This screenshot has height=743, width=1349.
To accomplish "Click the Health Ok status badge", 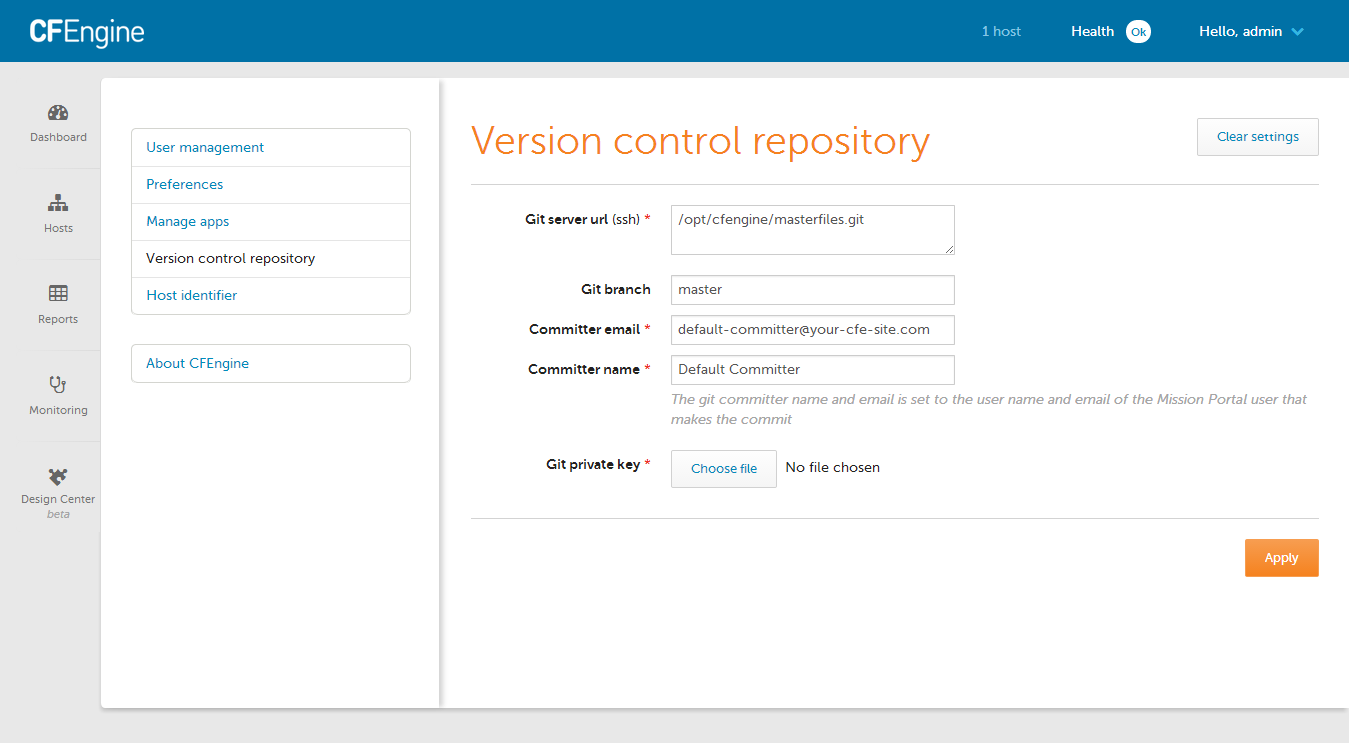I will click(x=1138, y=32).
